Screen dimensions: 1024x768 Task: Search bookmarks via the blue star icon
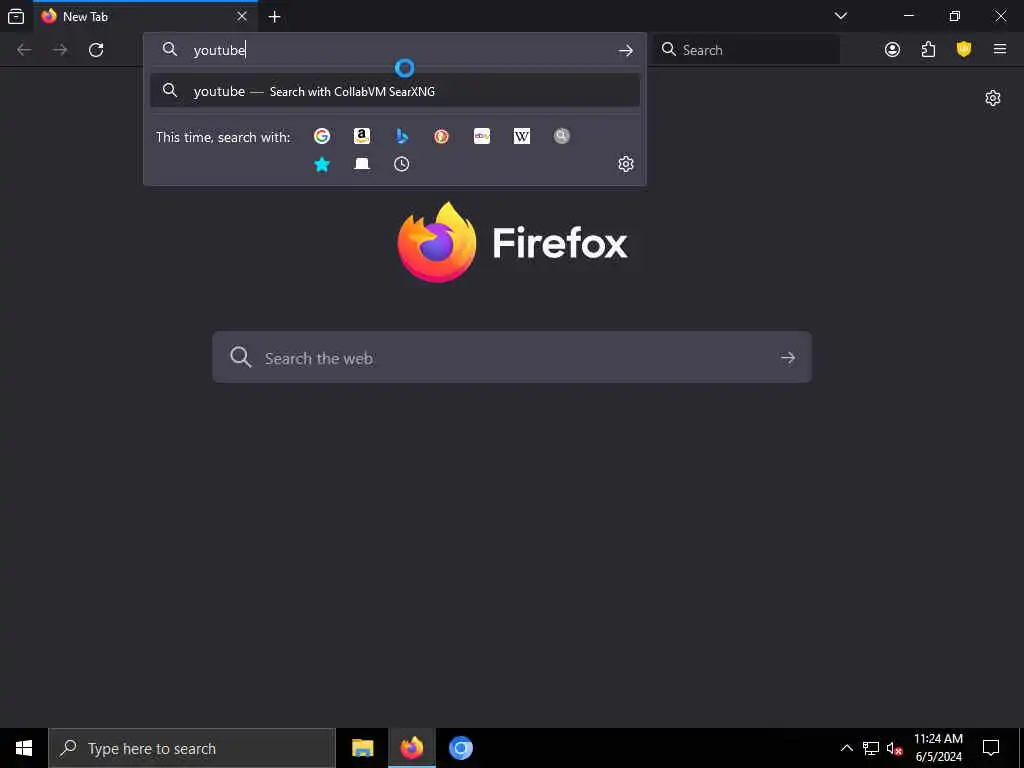point(322,164)
